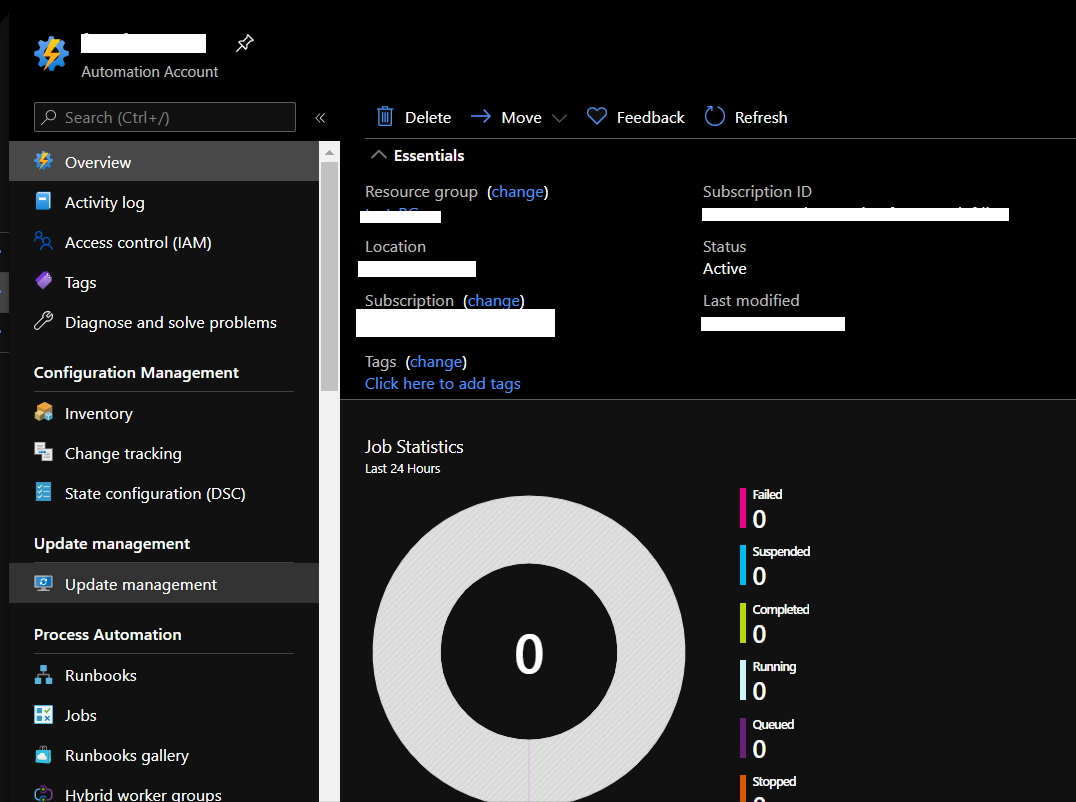Click the Automation Account lightning gear icon
Viewport: 1076px width, 802px height.
point(51,54)
